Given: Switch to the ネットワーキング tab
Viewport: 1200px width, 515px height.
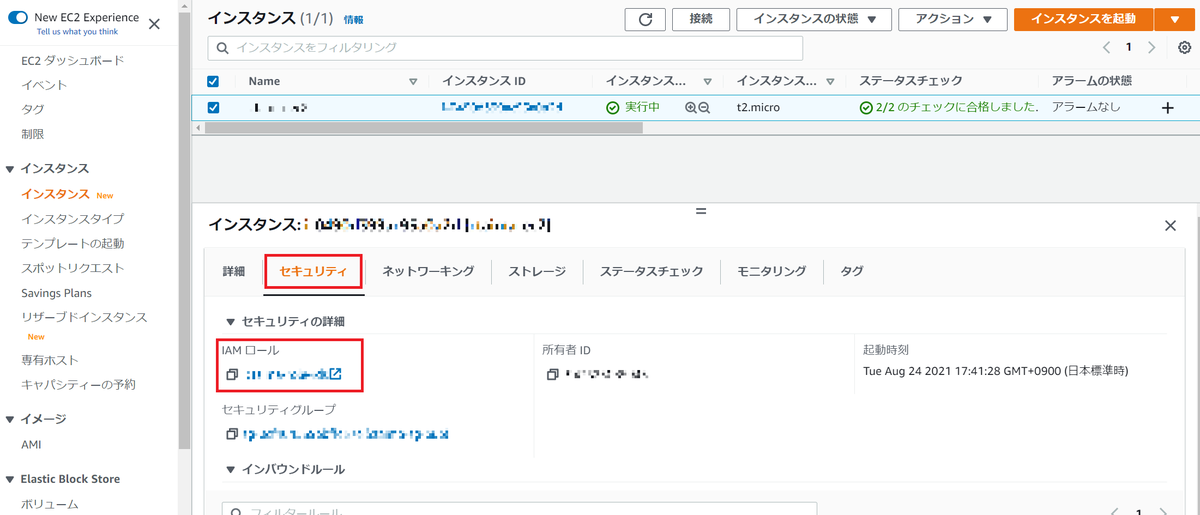Looking at the screenshot, I should 428,271.
